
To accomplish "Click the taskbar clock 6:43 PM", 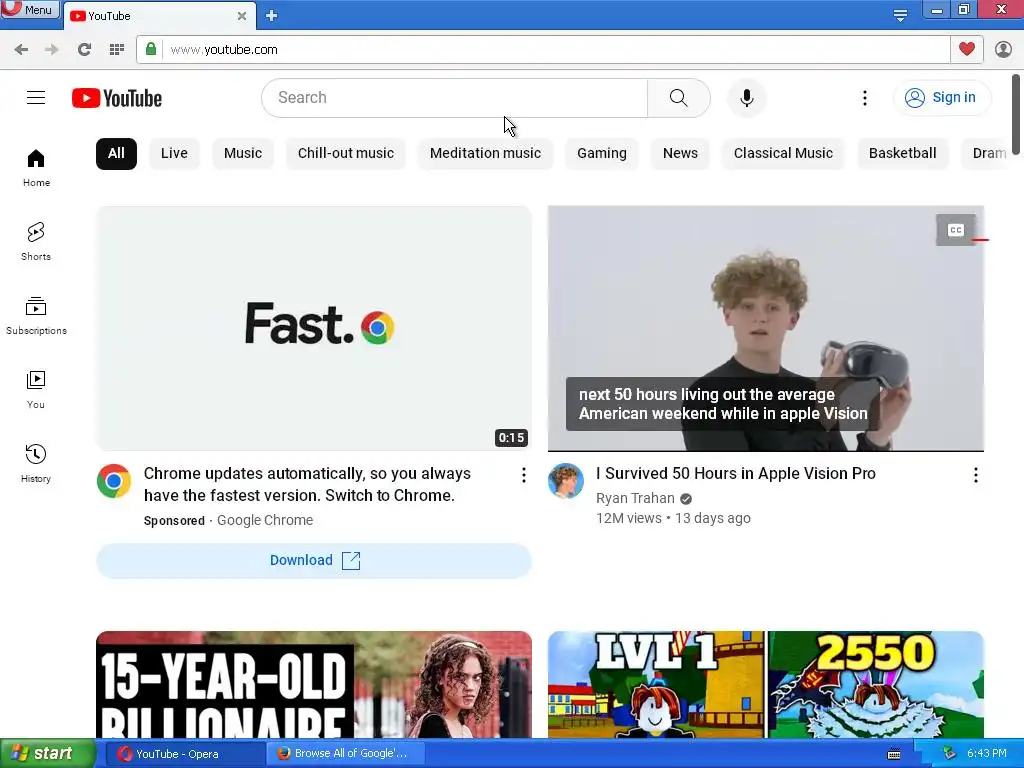I will tap(986, 754).
